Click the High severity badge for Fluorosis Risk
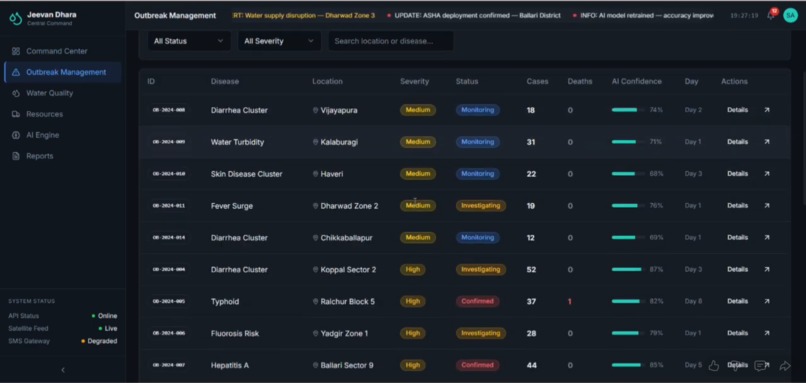The height and width of the screenshot is (383, 806). 413,333
